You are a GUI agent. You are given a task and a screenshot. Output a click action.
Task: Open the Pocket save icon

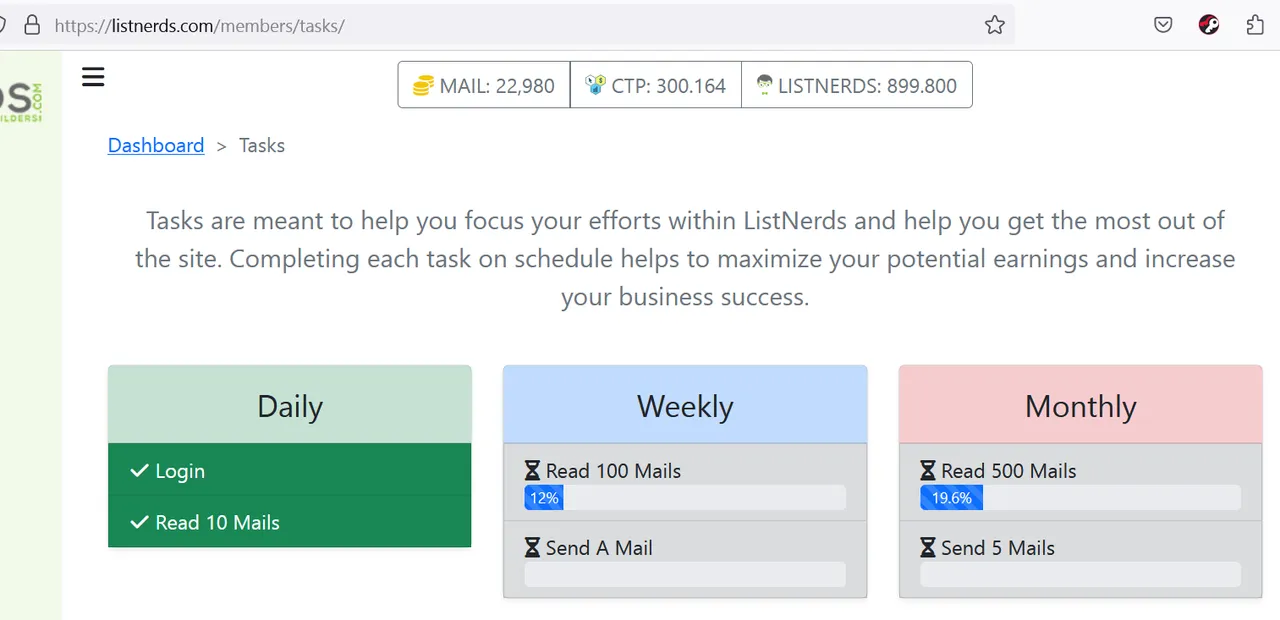point(1163,25)
